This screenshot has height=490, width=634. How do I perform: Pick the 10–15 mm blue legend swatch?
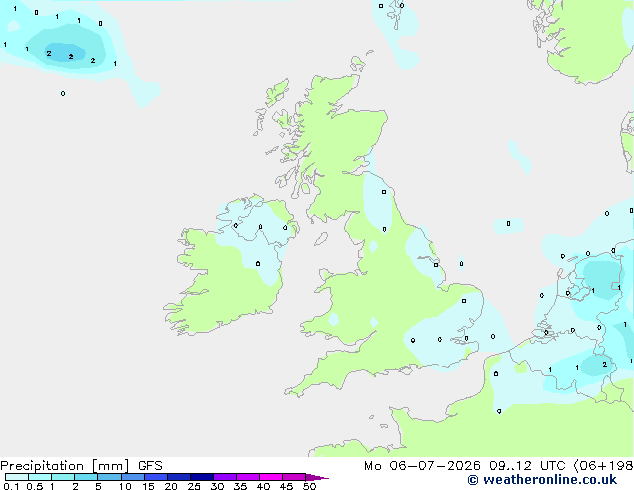pyautogui.click(x=133, y=477)
